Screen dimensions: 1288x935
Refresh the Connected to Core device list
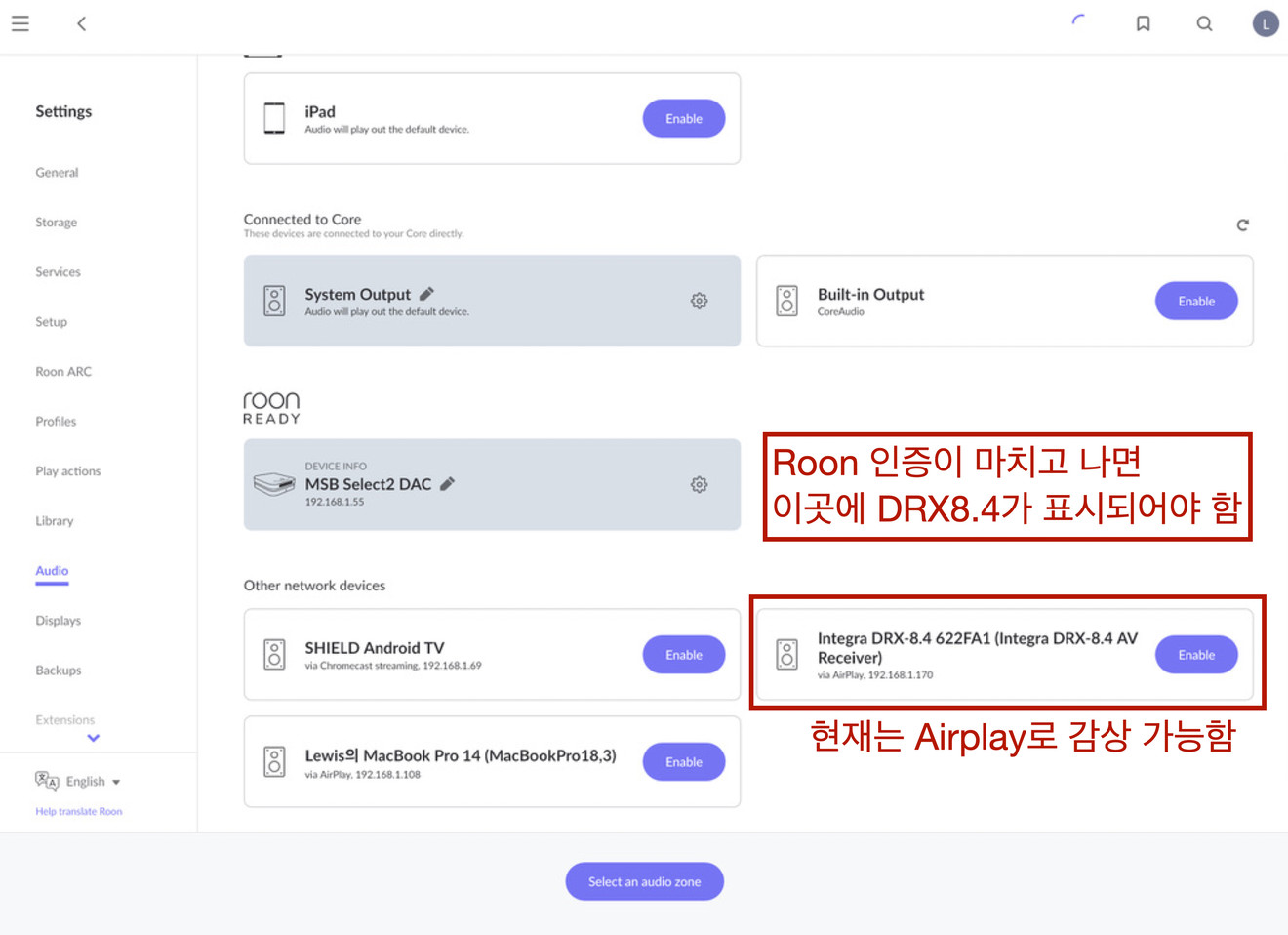point(1243,225)
